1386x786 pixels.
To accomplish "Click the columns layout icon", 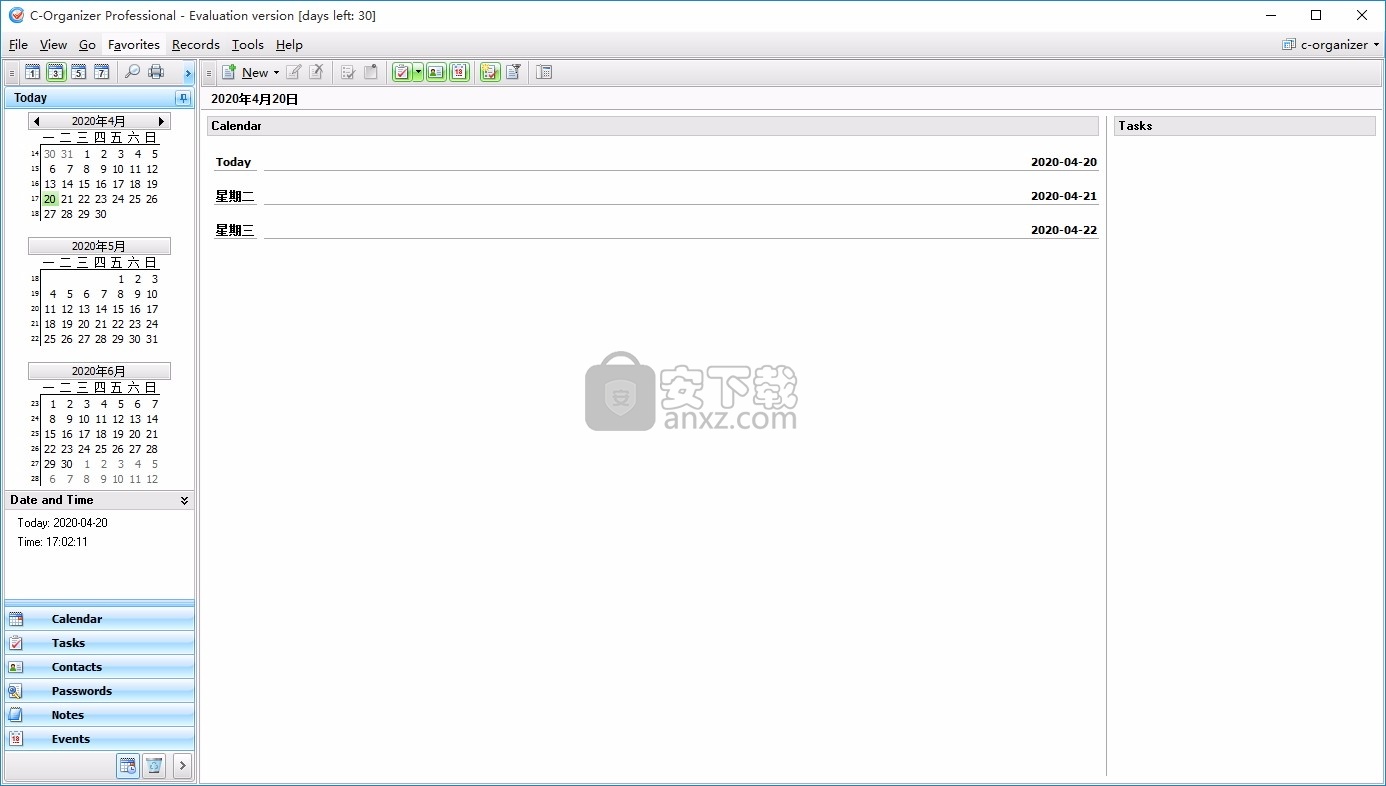I will [x=544, y=72].
